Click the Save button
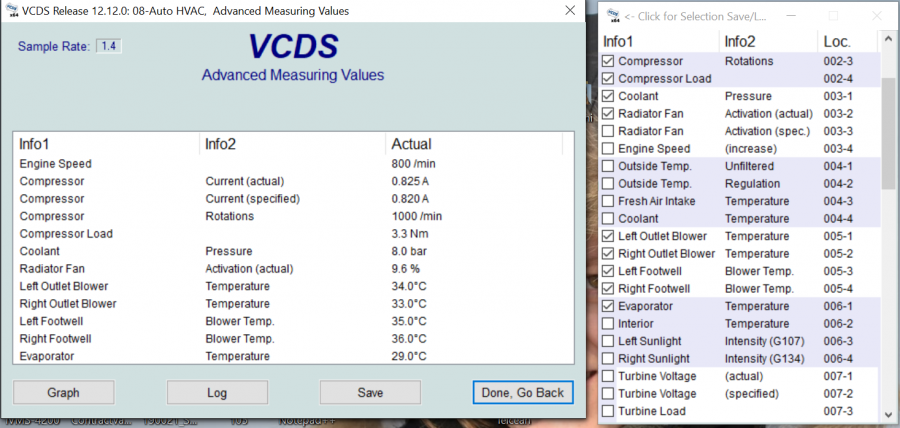Image resolution: width=900 pixels, height=428 pixels. point(370,393)
